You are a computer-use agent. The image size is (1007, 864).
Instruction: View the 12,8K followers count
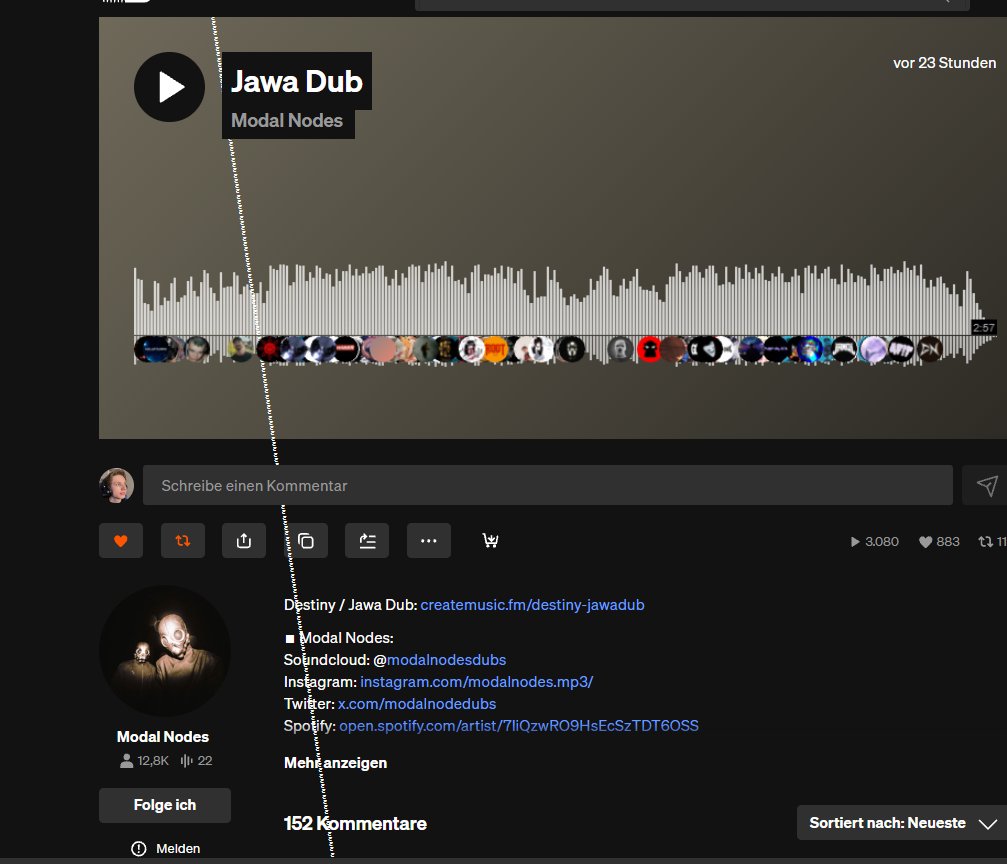pos(144,761)
